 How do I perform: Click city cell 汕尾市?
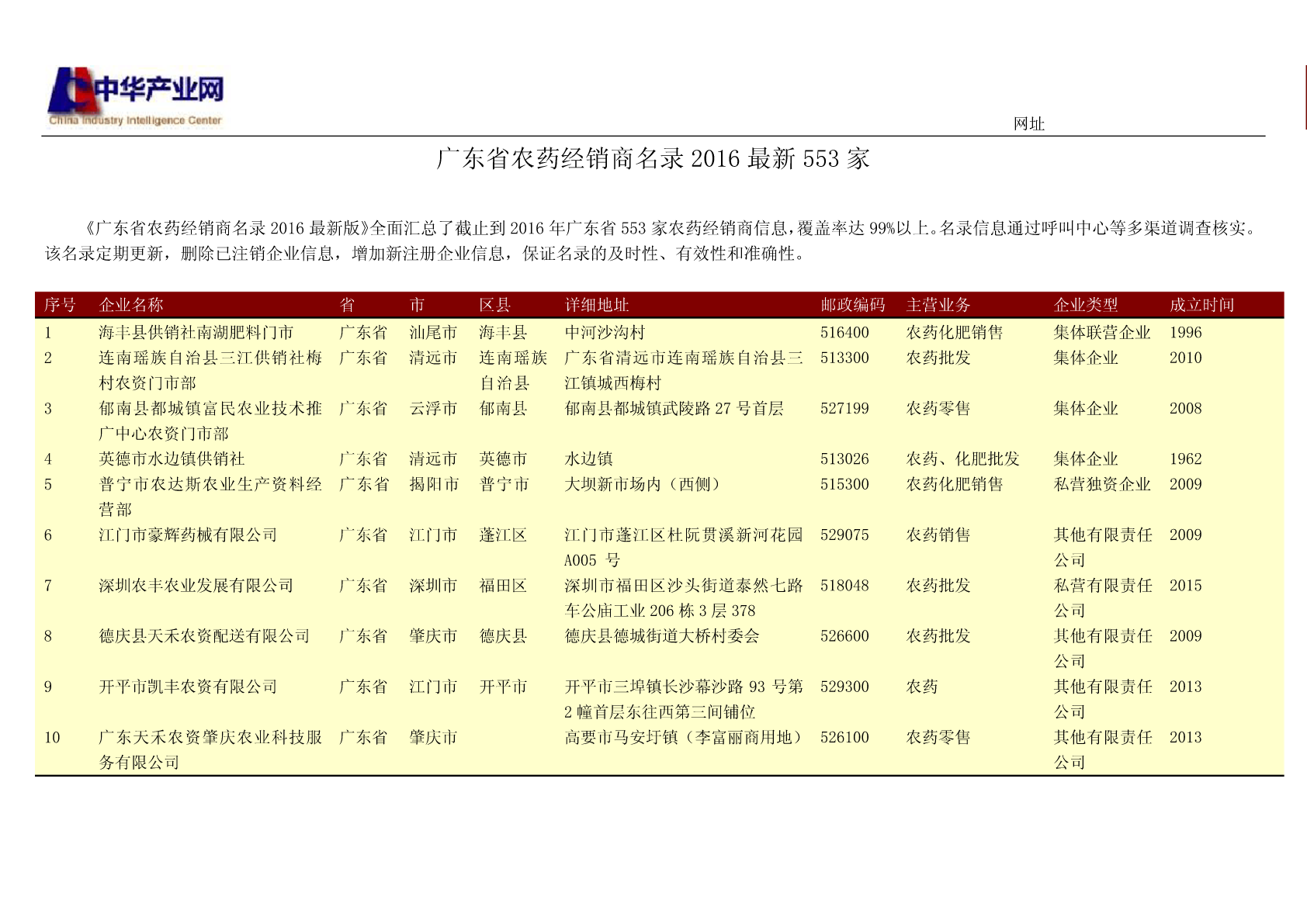pos(433,333)
